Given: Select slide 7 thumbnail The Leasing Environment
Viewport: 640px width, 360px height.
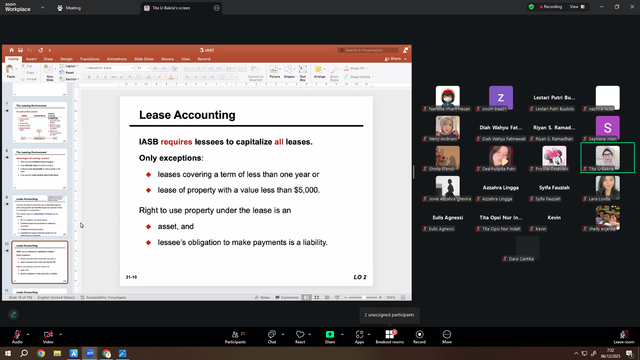Looking at the screenshot, I should coord(40,123).
